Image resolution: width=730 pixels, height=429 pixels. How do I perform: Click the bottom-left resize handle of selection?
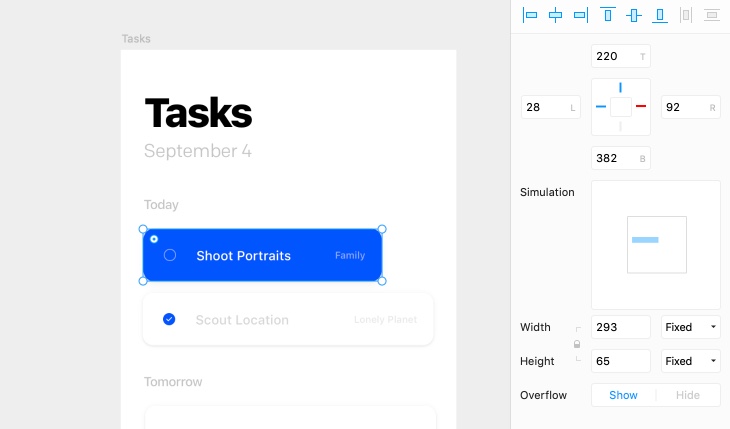click(143, 281)
